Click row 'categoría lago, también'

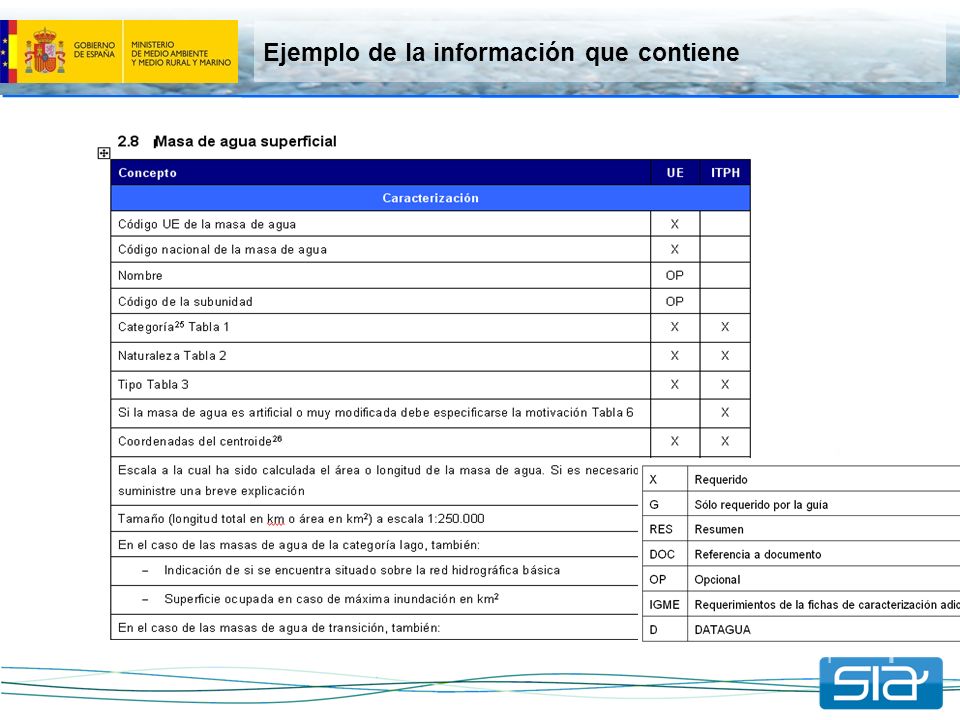375,544
